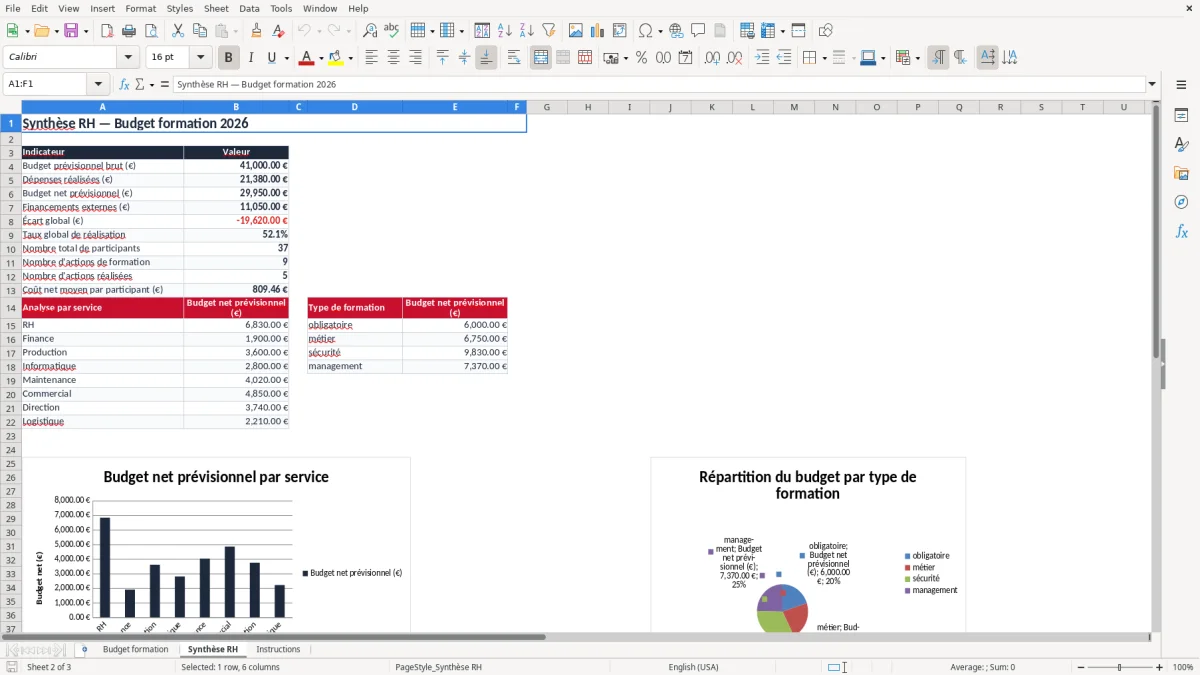Open Find & Replace
Viewport: 1200px width, 675px height.
point(370,31)
